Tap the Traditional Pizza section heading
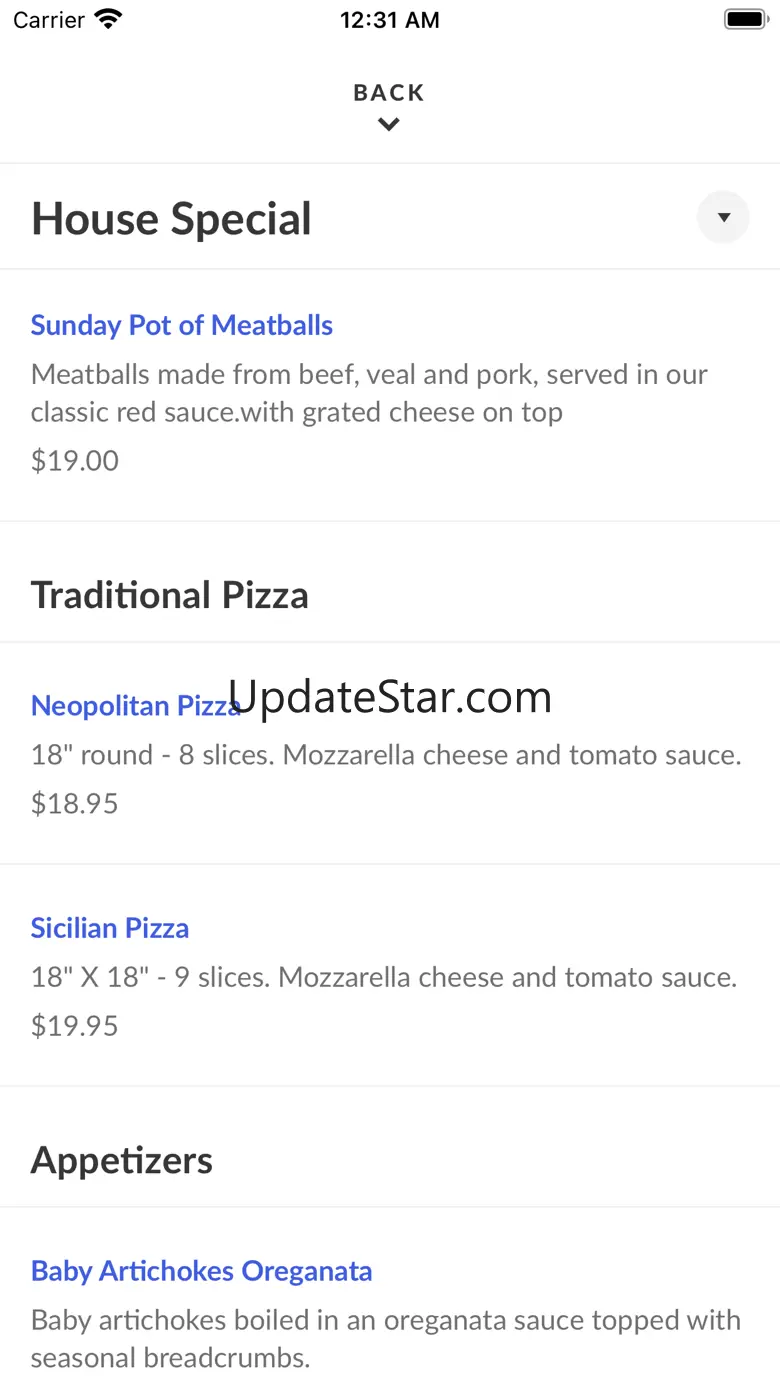 pyautogui.click(x=169, y=595)
